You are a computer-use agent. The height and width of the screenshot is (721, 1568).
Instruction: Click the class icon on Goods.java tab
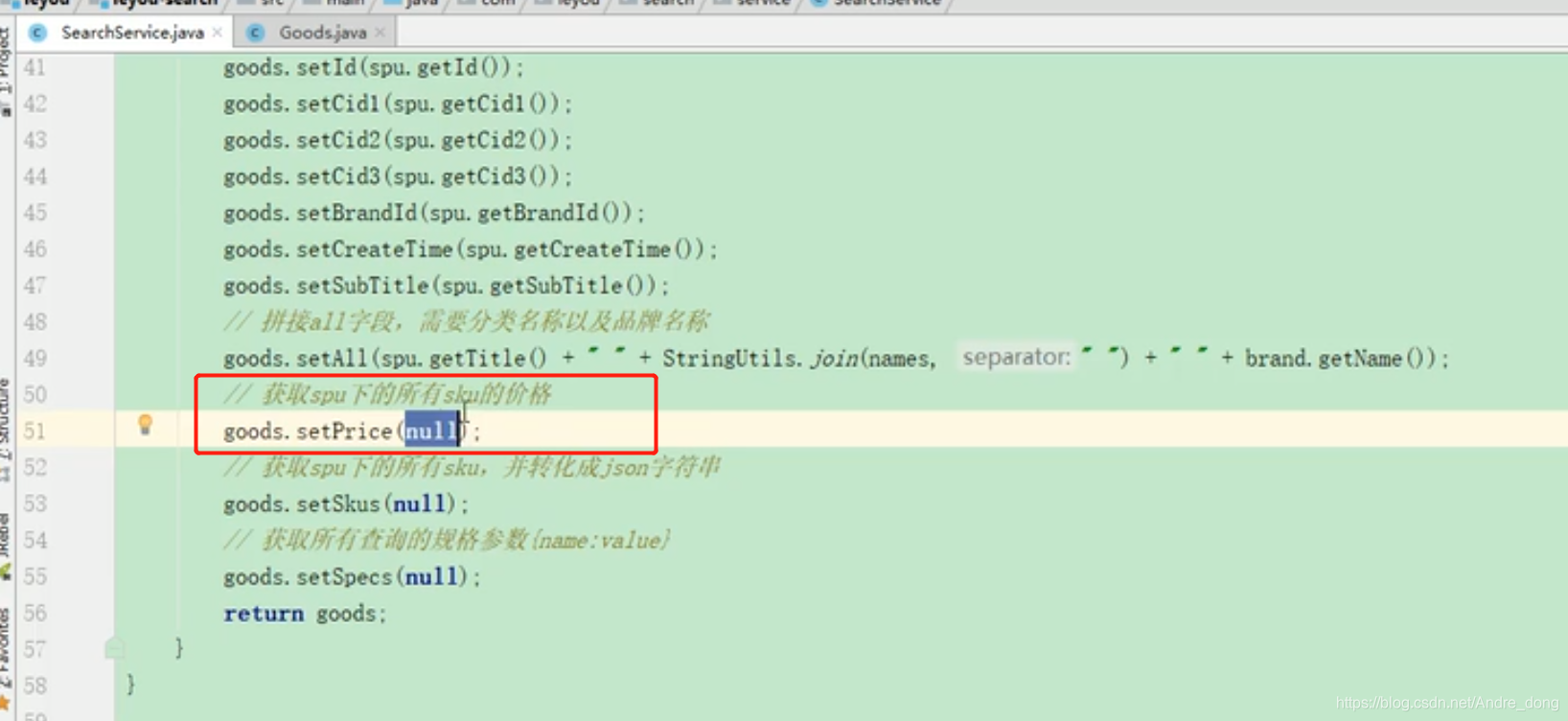click(x=255, y=33)
